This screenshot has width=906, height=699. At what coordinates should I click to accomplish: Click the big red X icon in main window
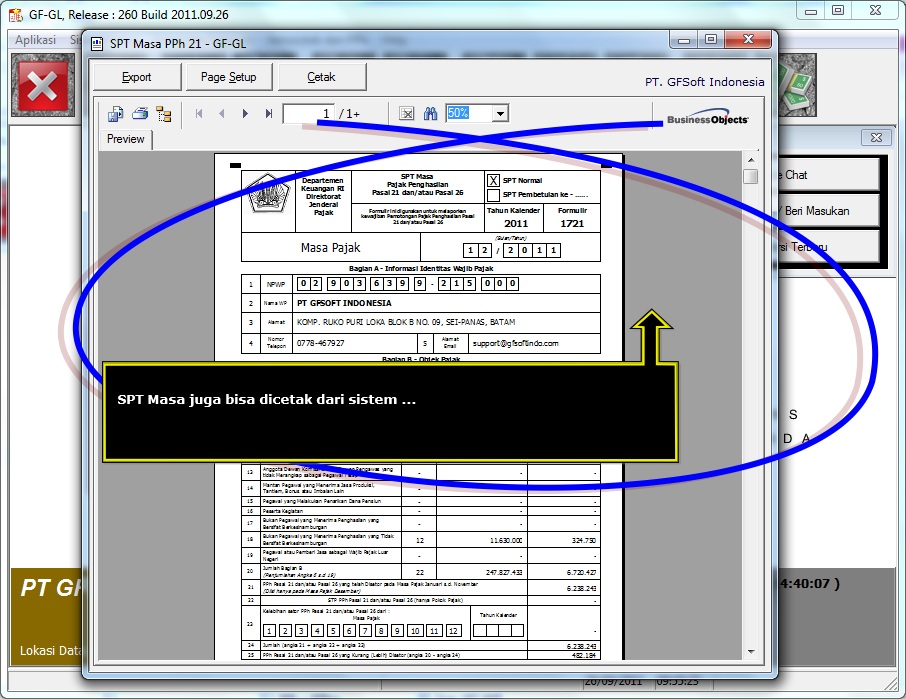(x=43, y=86)
